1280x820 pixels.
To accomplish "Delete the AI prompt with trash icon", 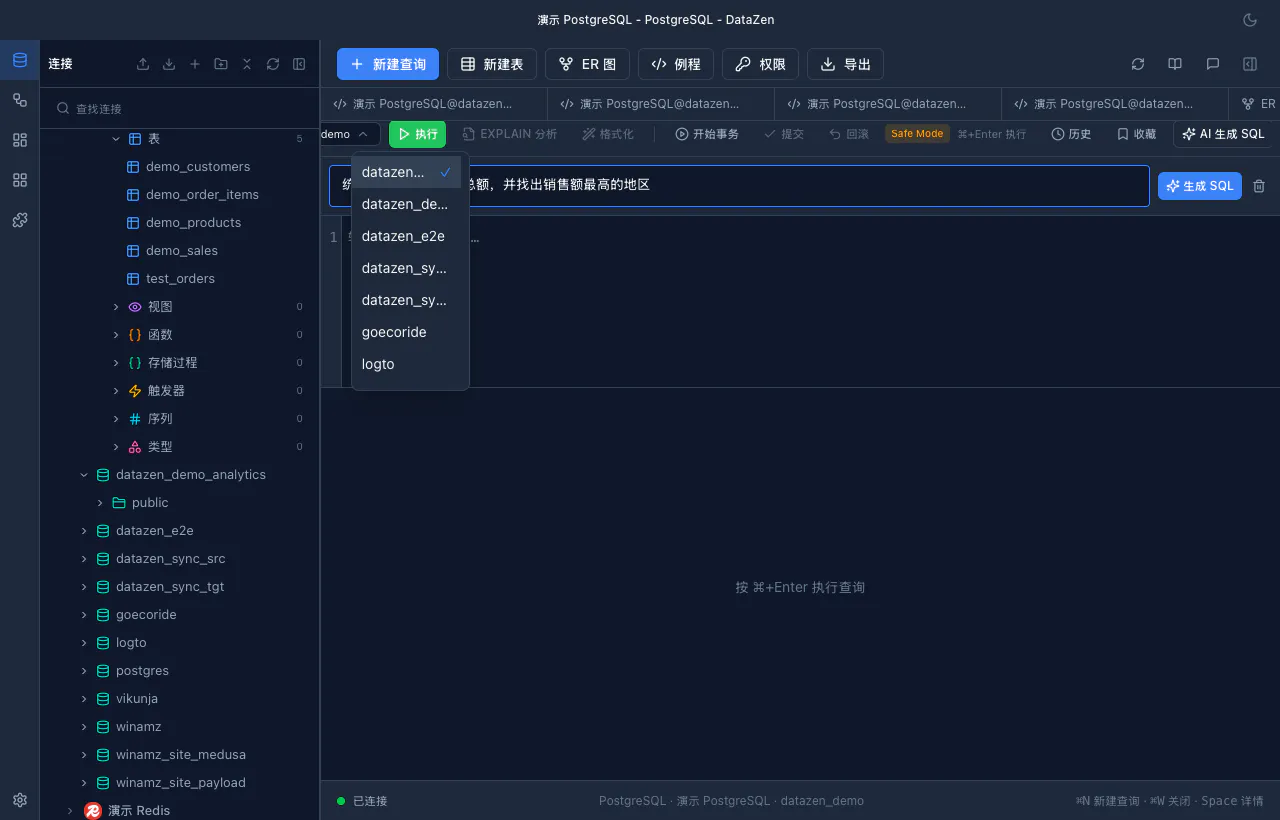I will click(1259, 186).
